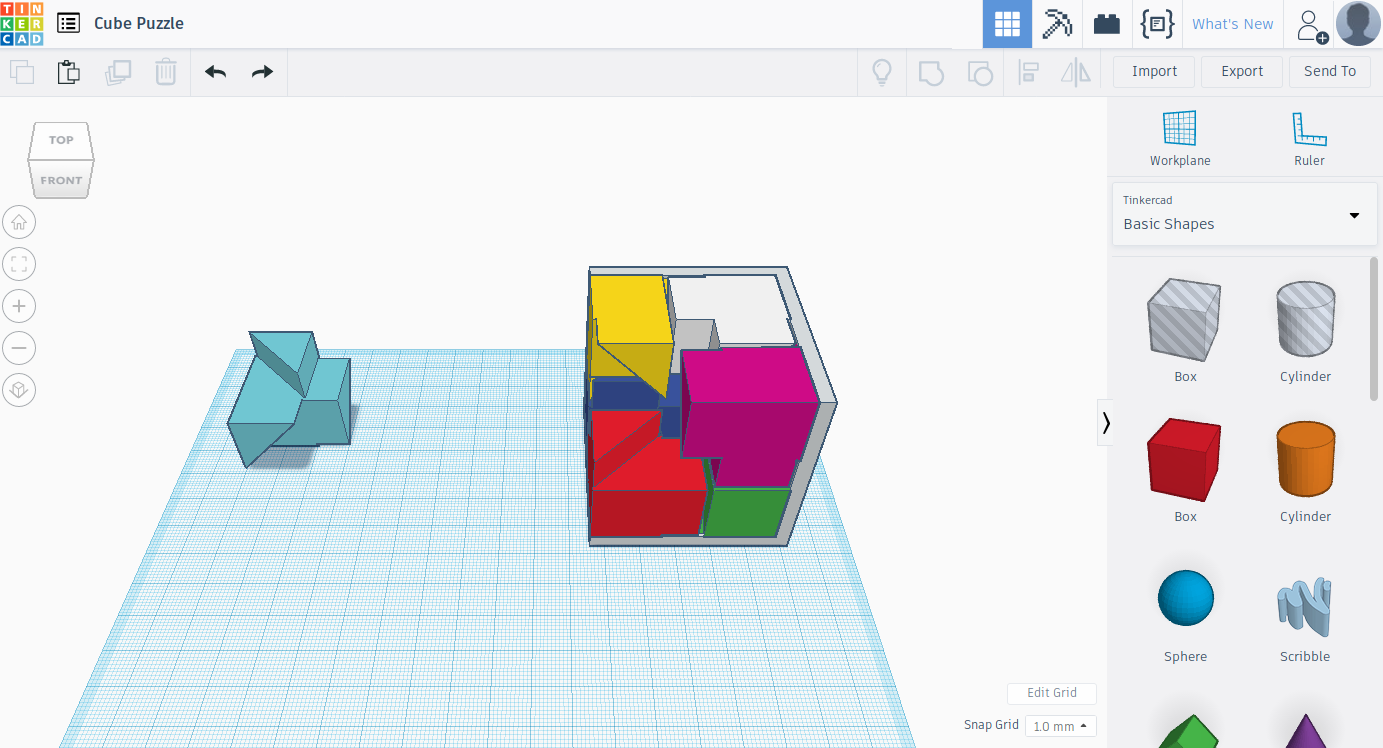Open Blocks mode pickaxe icon
1383x748 pixels.
coord(1057,24)
